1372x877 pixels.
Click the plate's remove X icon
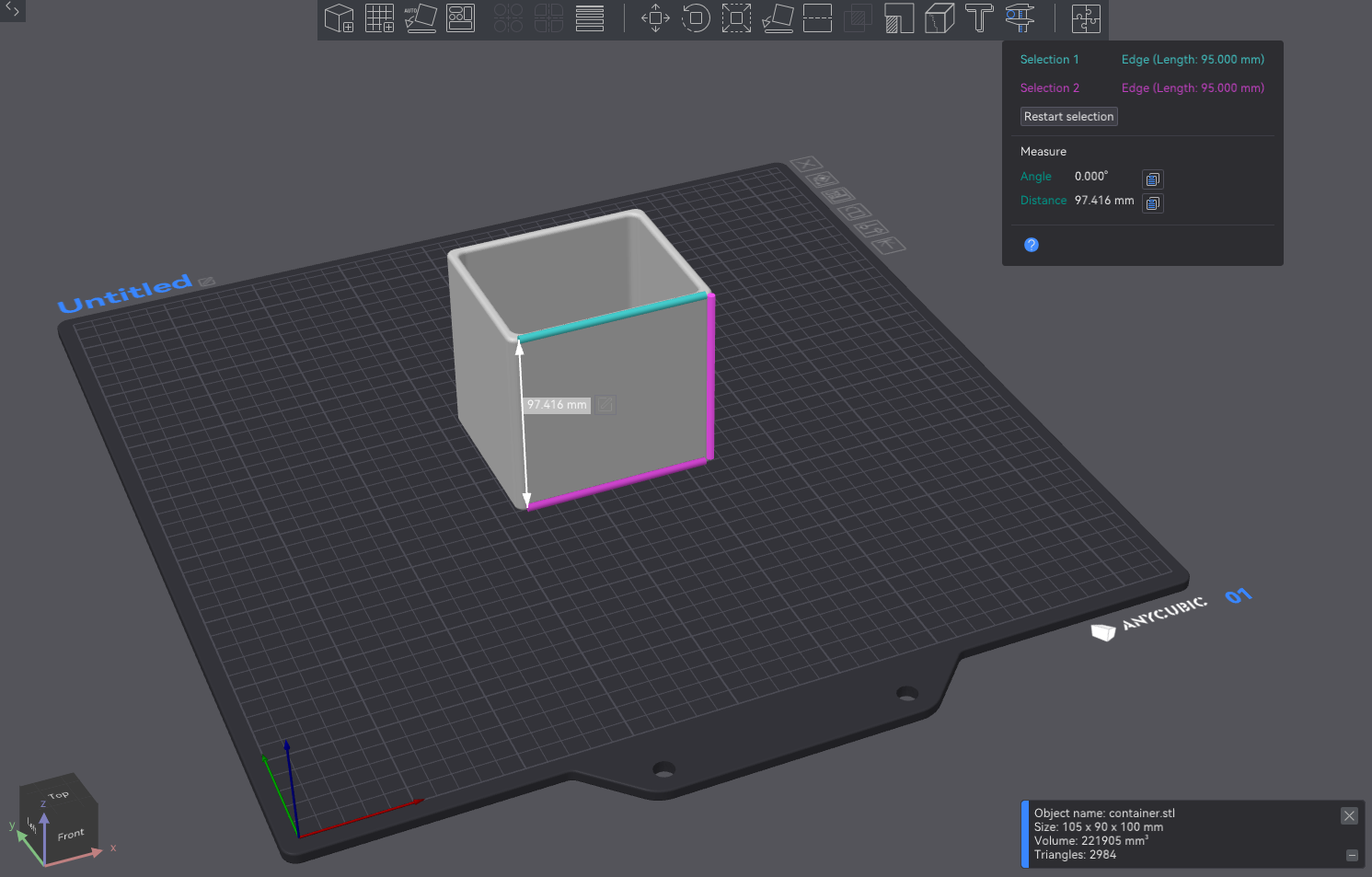click(x=806, y=164)
